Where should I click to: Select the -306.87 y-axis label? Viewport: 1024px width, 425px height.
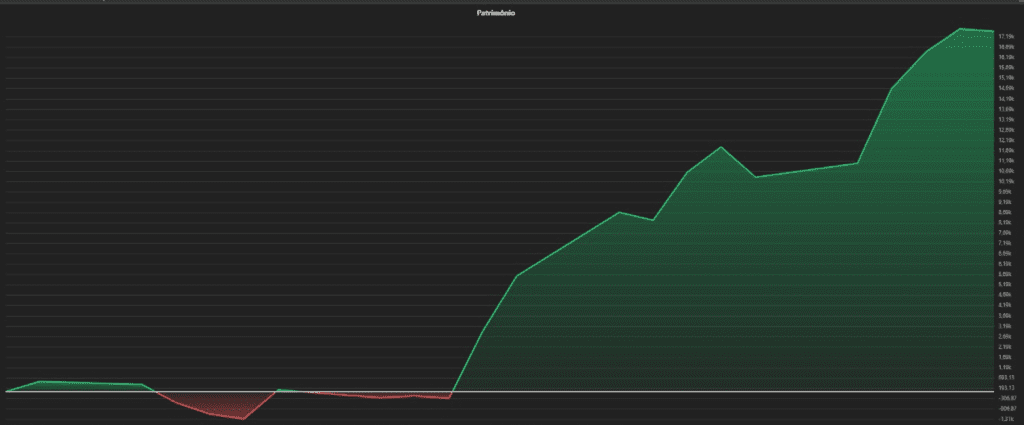tap(1006, 398)
